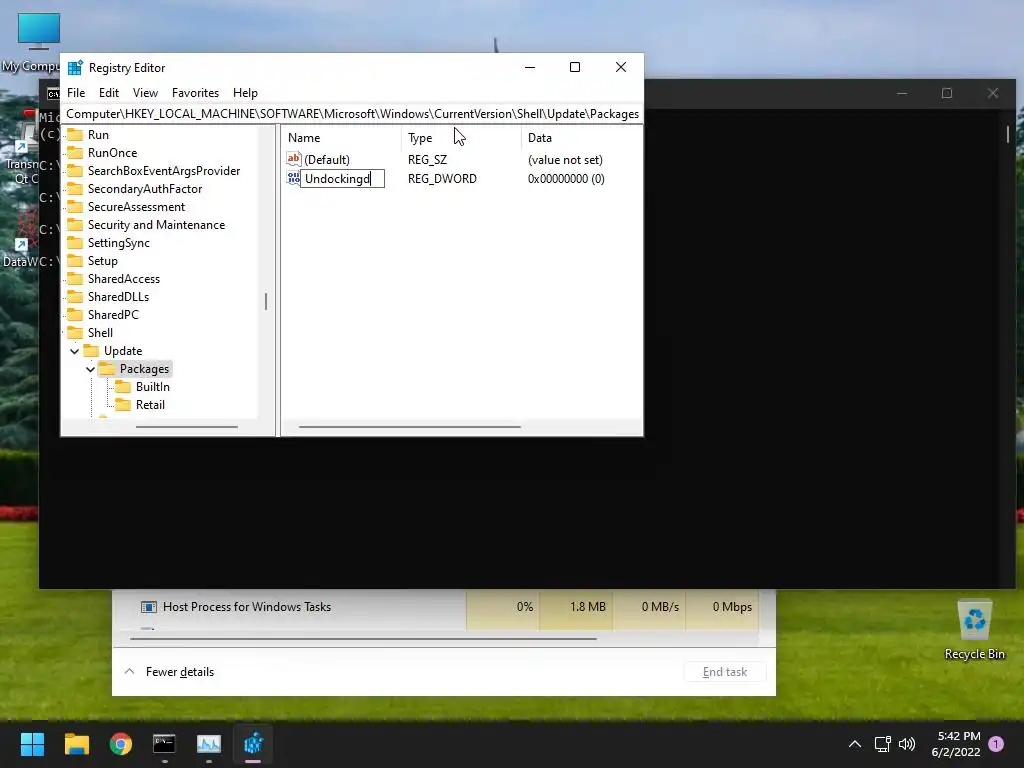Select the SearchBoxEventArgsProvider key

click(164, 171)
